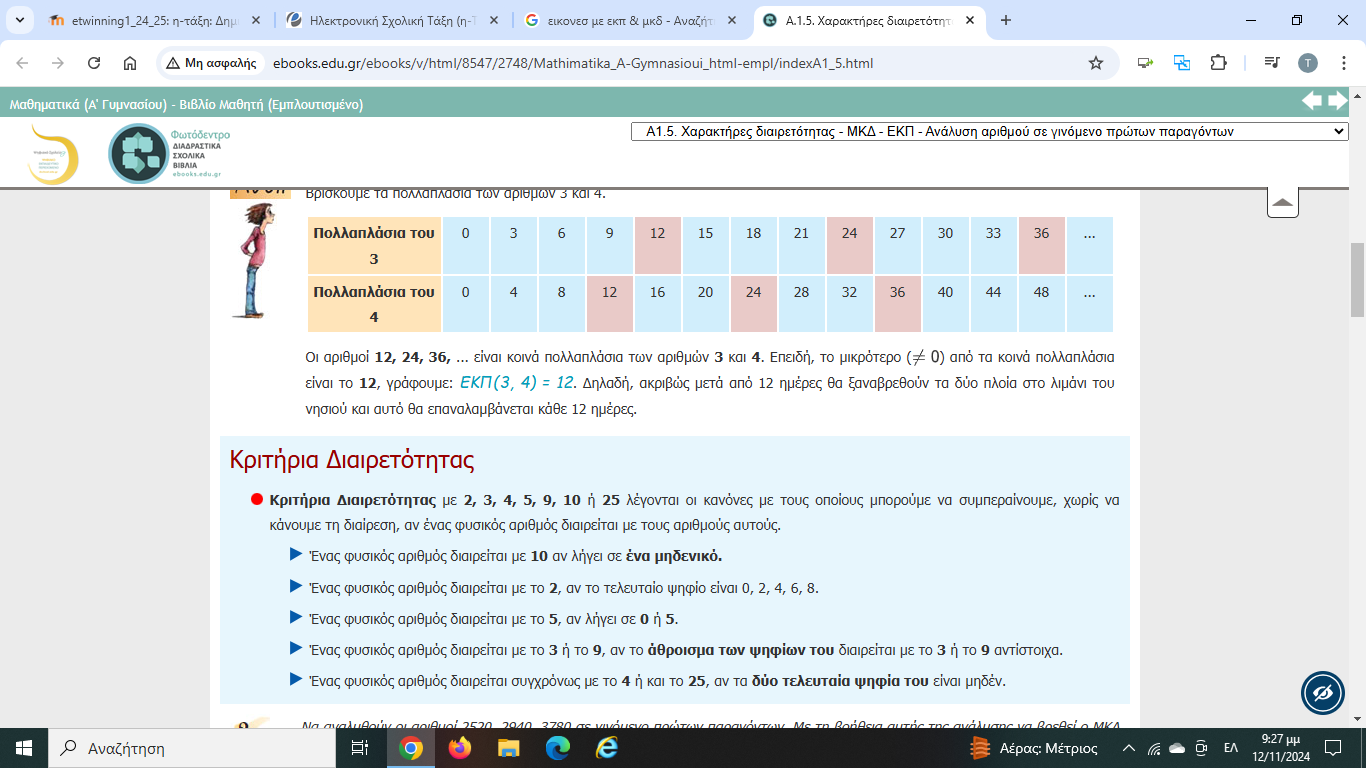Open the OneDrive cloud tray icon

[1177, 748]
